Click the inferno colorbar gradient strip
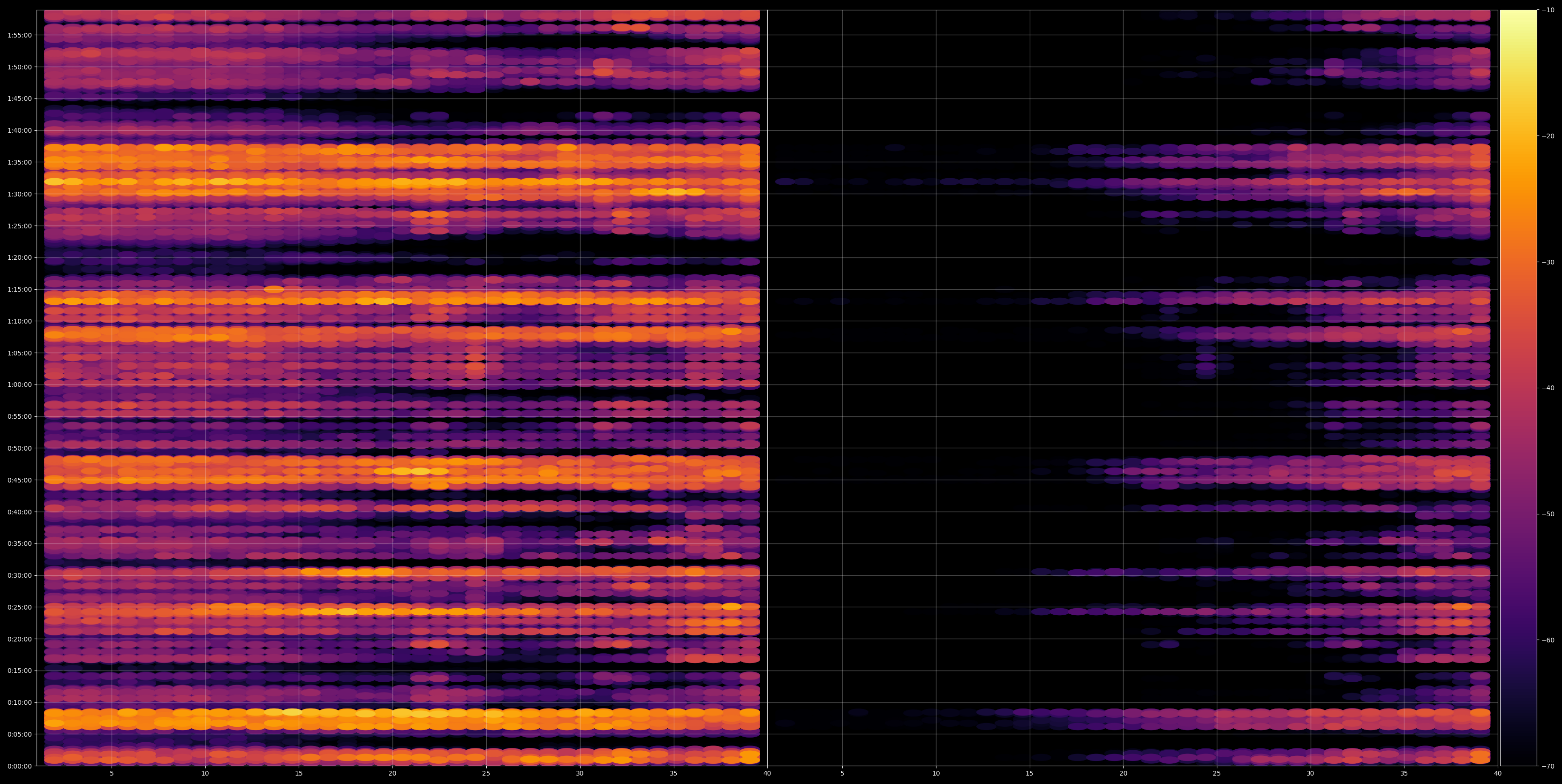This screenshot has width=1562, height=784. tap(1518, 388)
